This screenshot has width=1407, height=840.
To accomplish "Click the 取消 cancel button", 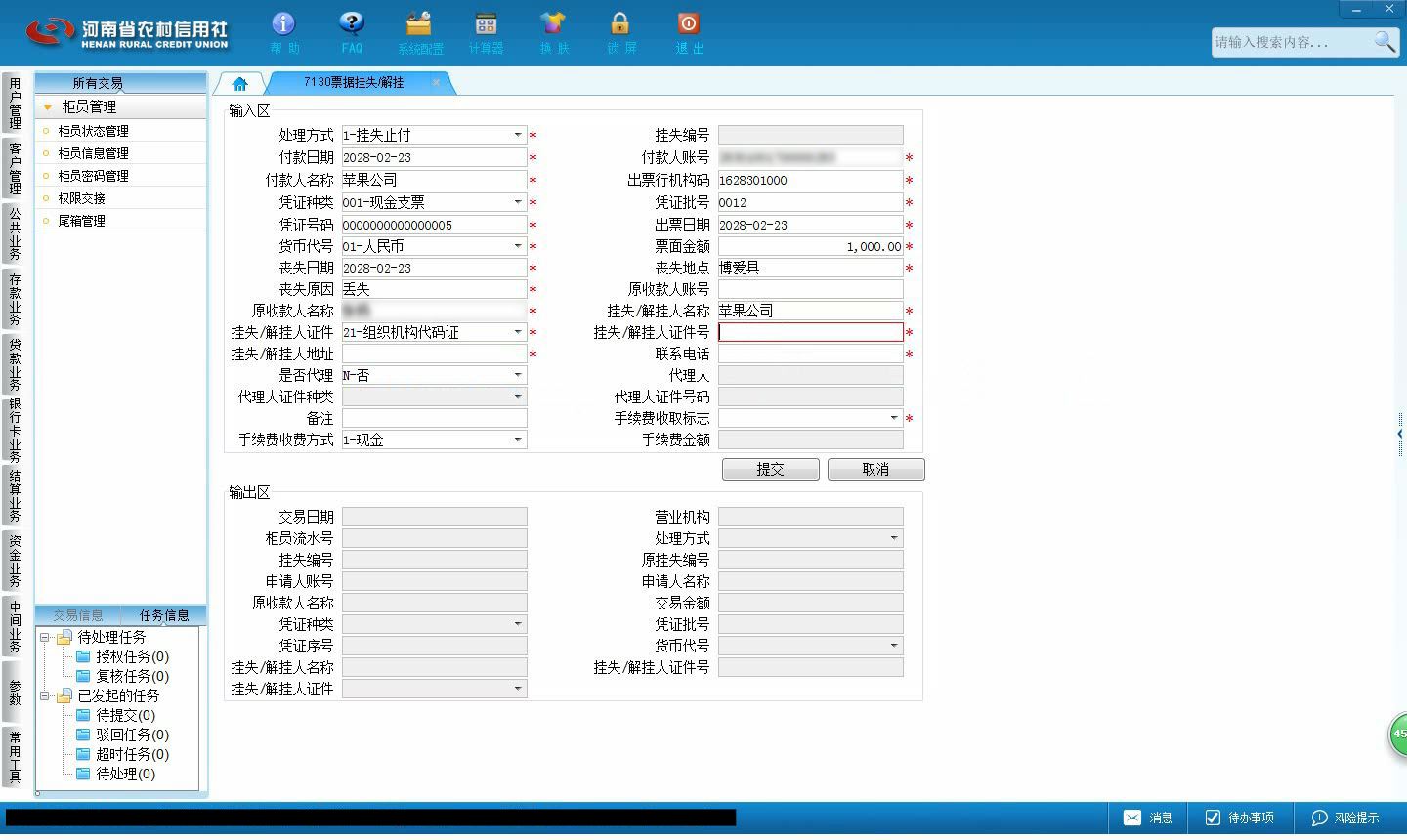I will click(x=875, y=469).
